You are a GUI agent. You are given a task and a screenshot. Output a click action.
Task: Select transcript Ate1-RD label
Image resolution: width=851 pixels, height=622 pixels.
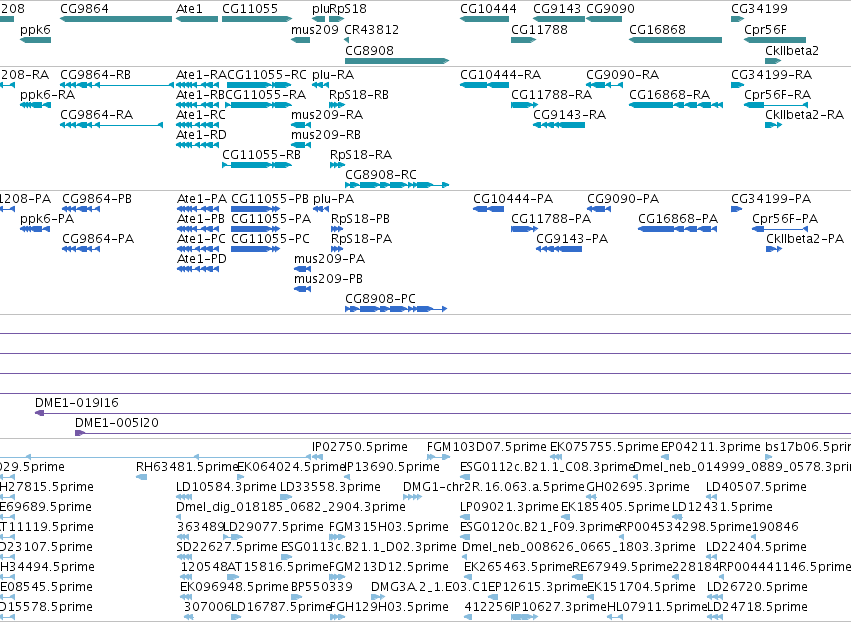coord(201,135)
